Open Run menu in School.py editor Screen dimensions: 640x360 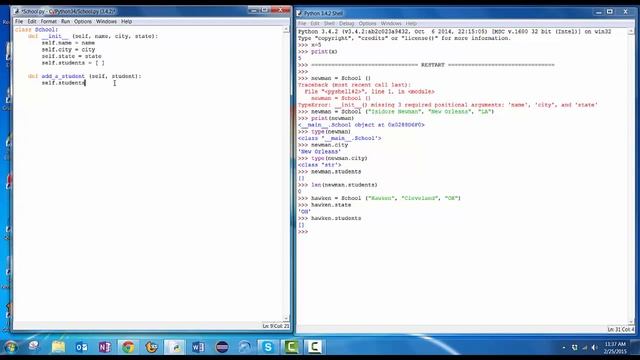coord(65,22)
